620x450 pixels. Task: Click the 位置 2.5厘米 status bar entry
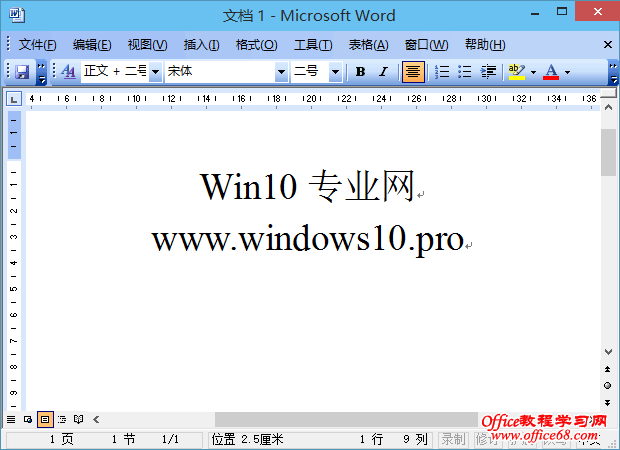pyautogui.click(x=248, y=439)
